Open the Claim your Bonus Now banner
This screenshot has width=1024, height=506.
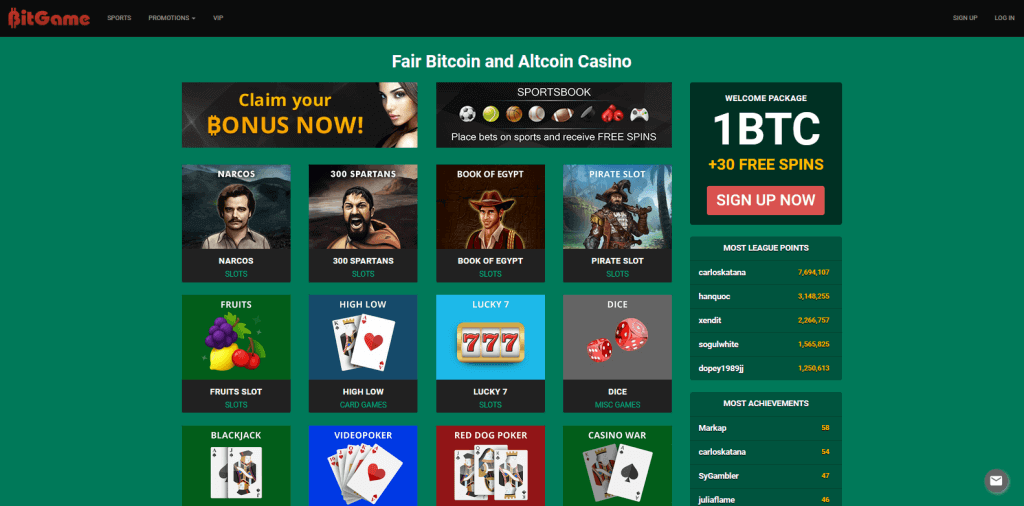[300, 115]
